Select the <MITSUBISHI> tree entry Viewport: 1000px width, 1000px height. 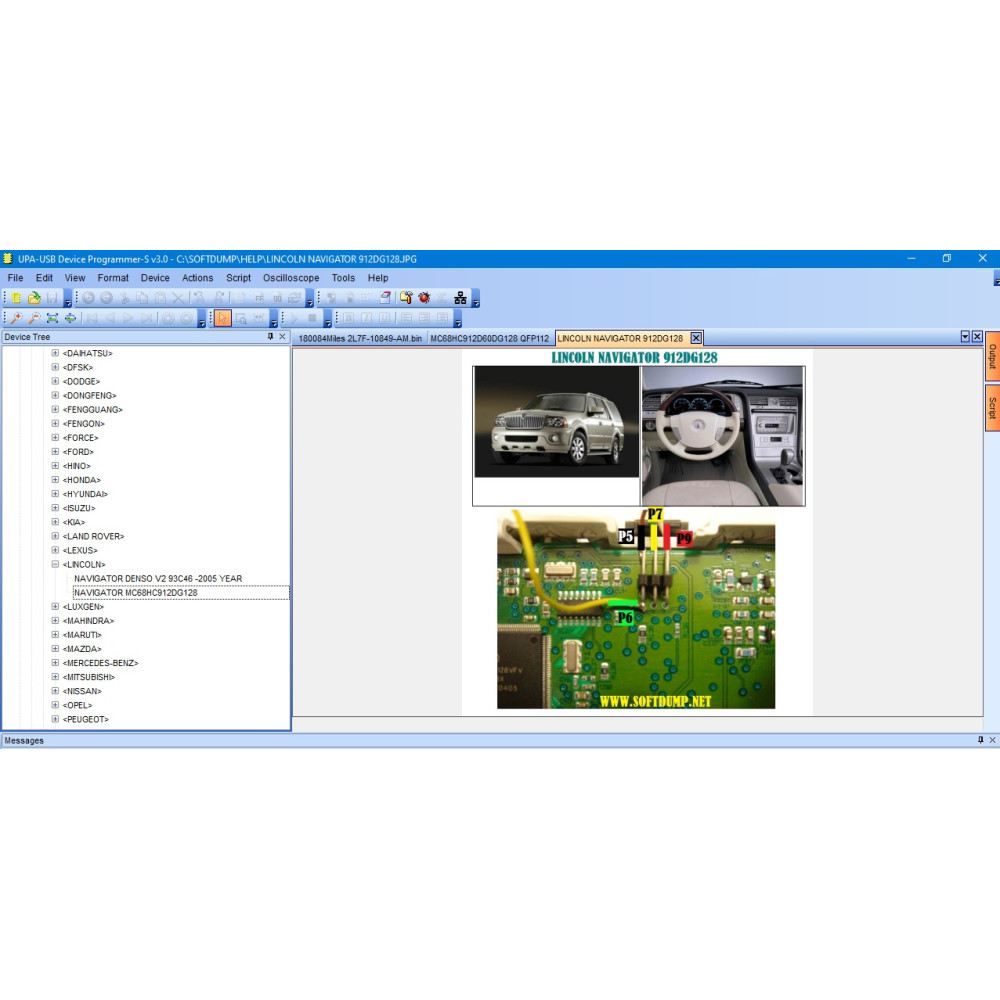89,677
